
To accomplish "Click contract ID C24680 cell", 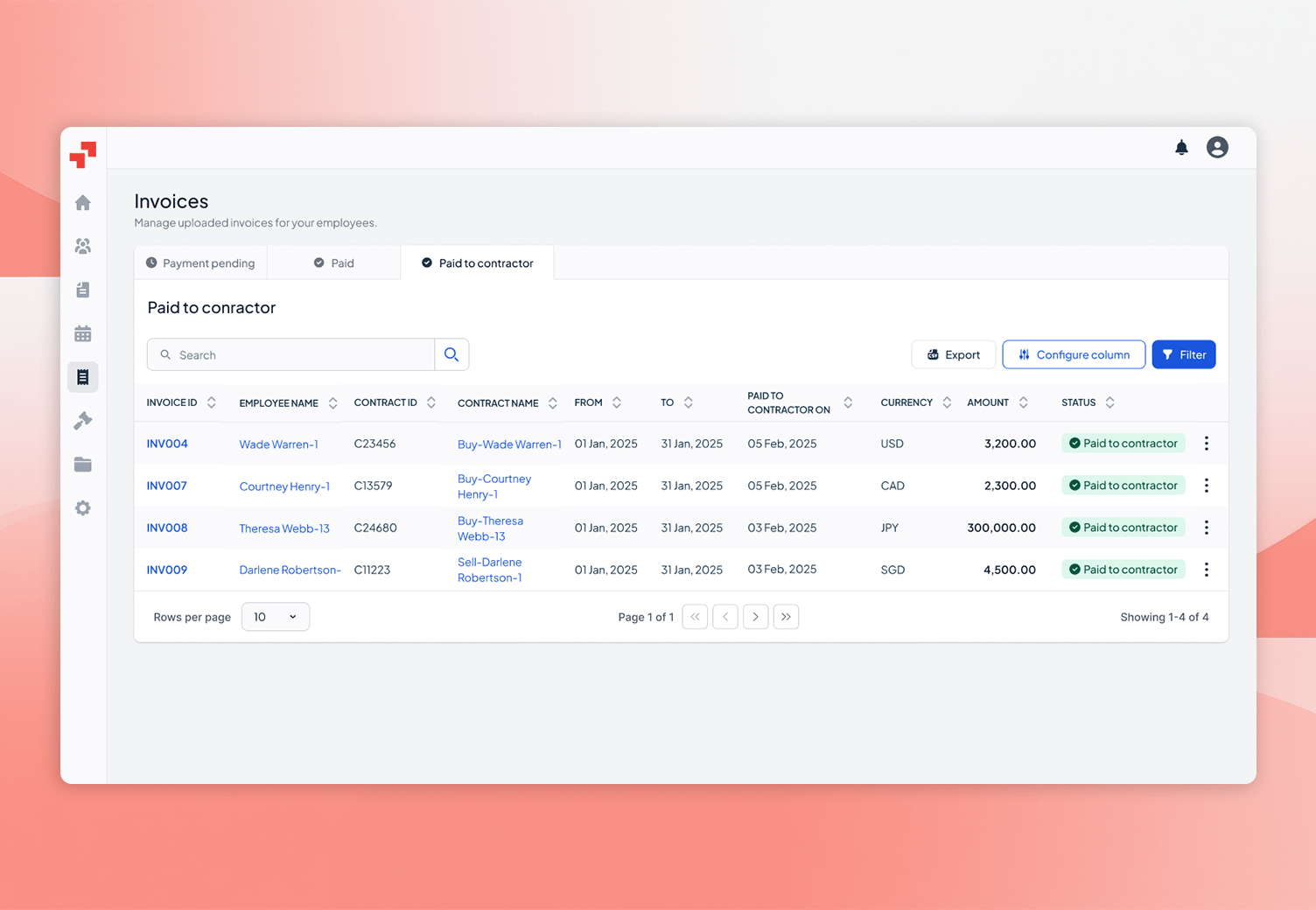I will coord(375,528).
